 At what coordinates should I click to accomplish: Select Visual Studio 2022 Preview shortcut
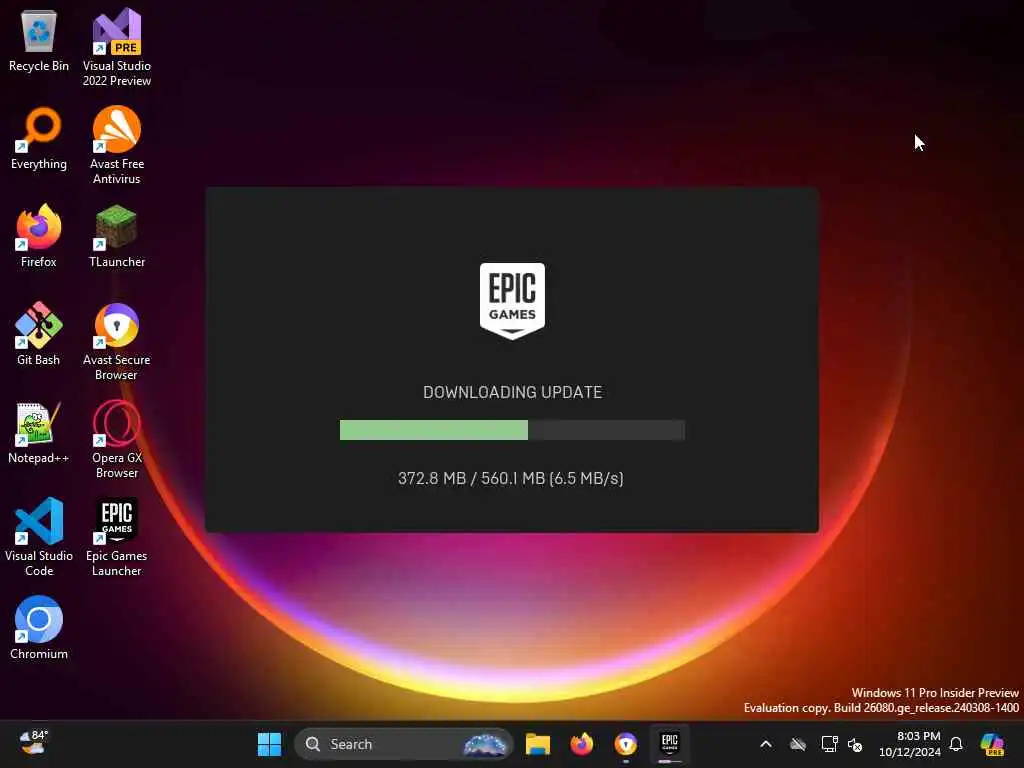117,47
